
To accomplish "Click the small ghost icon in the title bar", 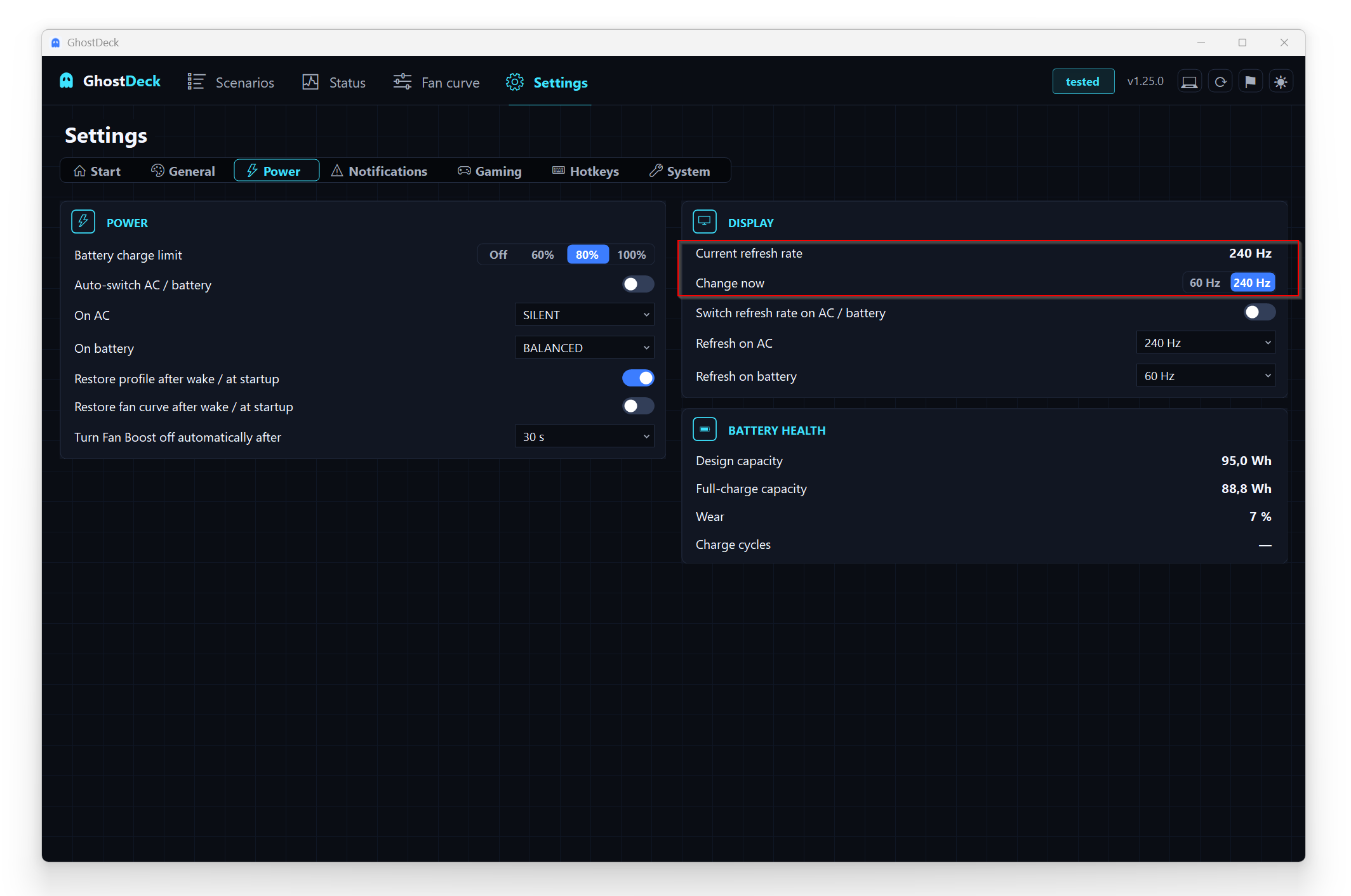I will 56,43.
